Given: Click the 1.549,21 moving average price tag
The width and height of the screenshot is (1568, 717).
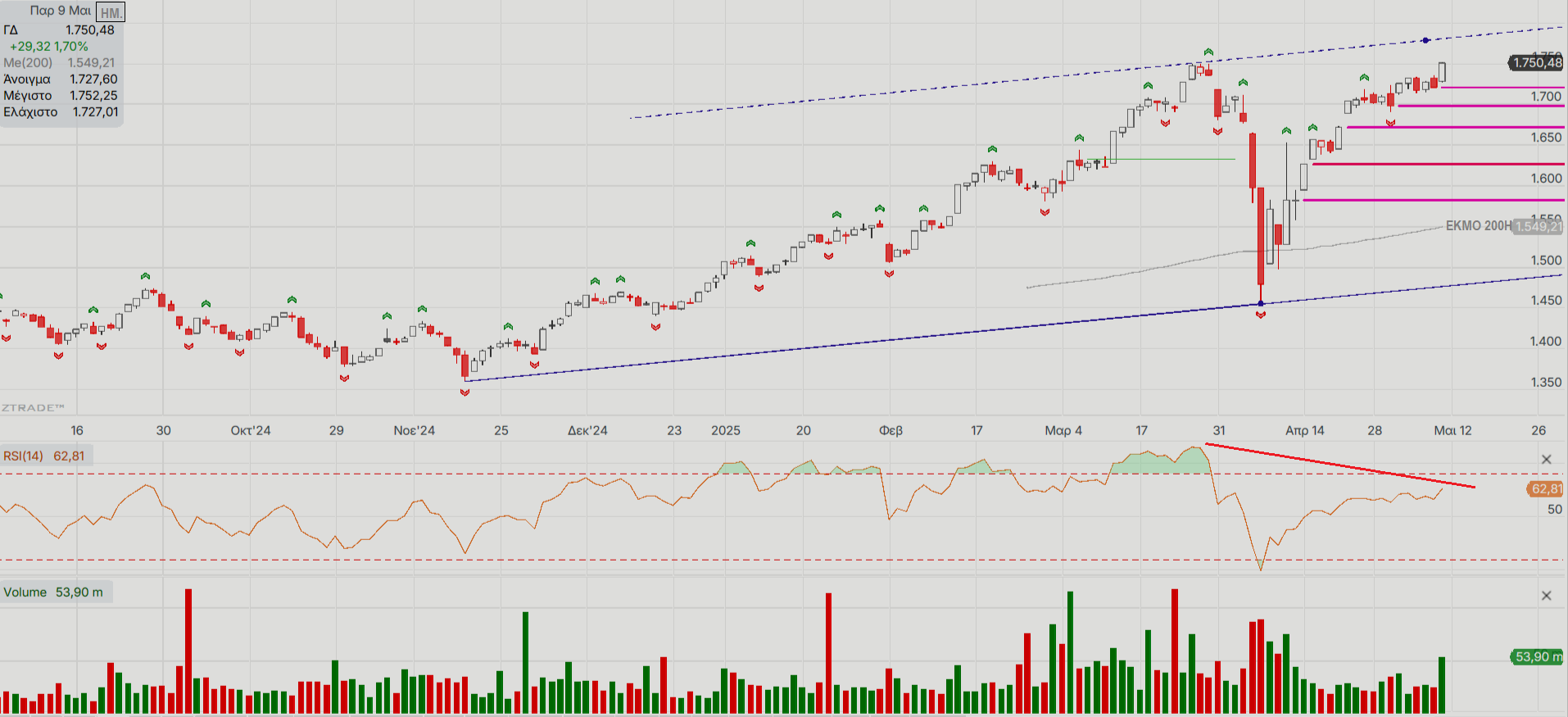Looking at the screenshot, I should pos(1538,226).
